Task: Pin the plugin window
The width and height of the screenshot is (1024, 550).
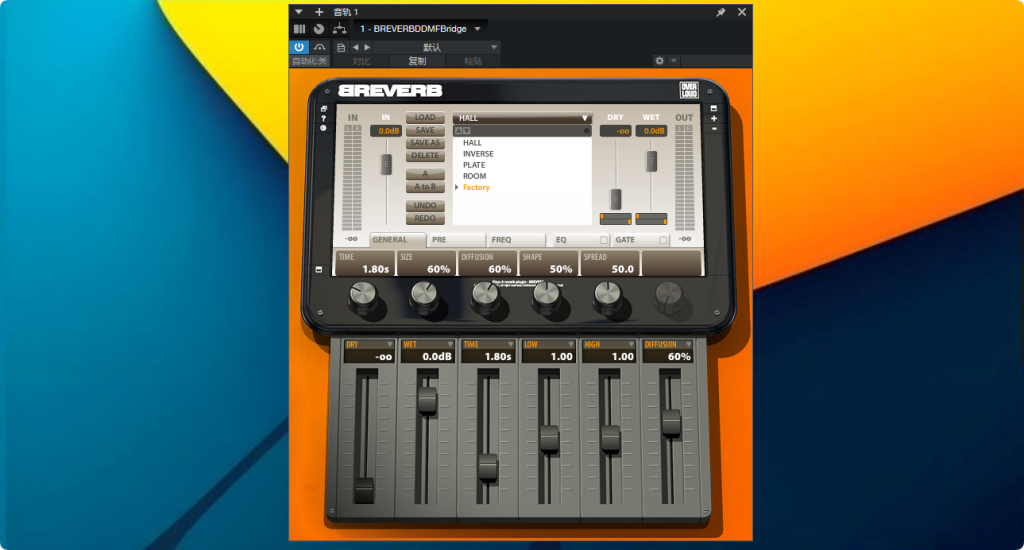Action: [x=721, y=12]
